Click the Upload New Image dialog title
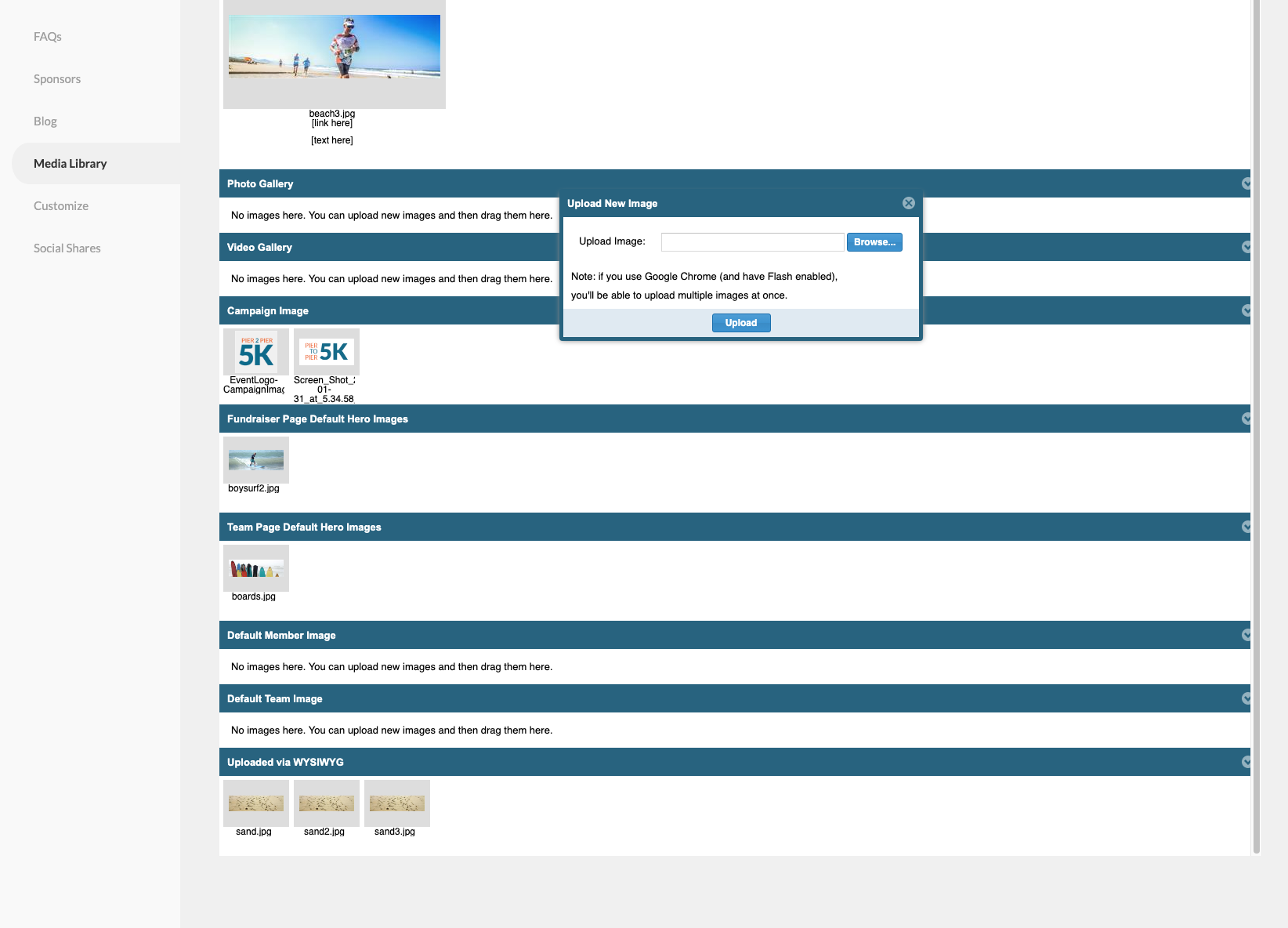Viewport: 1288px width, 928px height. [x=613, y=203]
